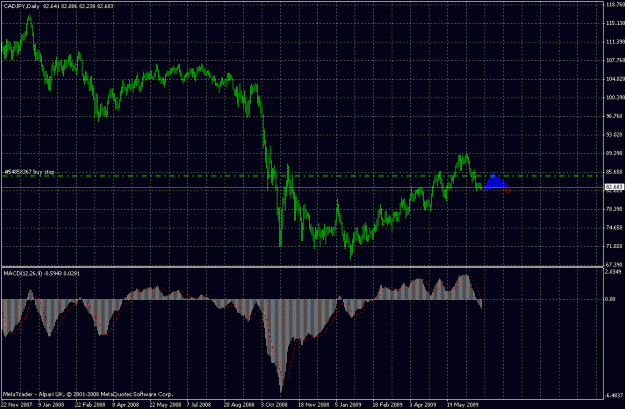Click the 3 Oct 2008 date label
Image resolution: width=625 pixels, height=409 pixels.
[x=274, y=405]
